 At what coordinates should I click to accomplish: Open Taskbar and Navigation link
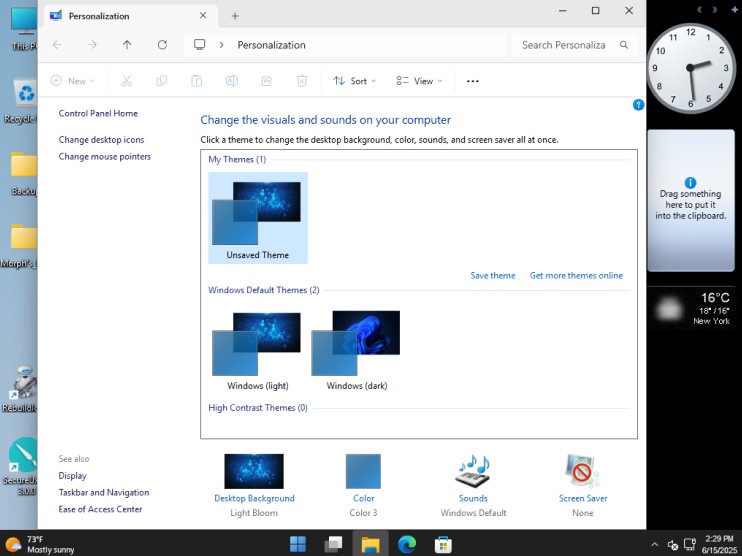104,493
